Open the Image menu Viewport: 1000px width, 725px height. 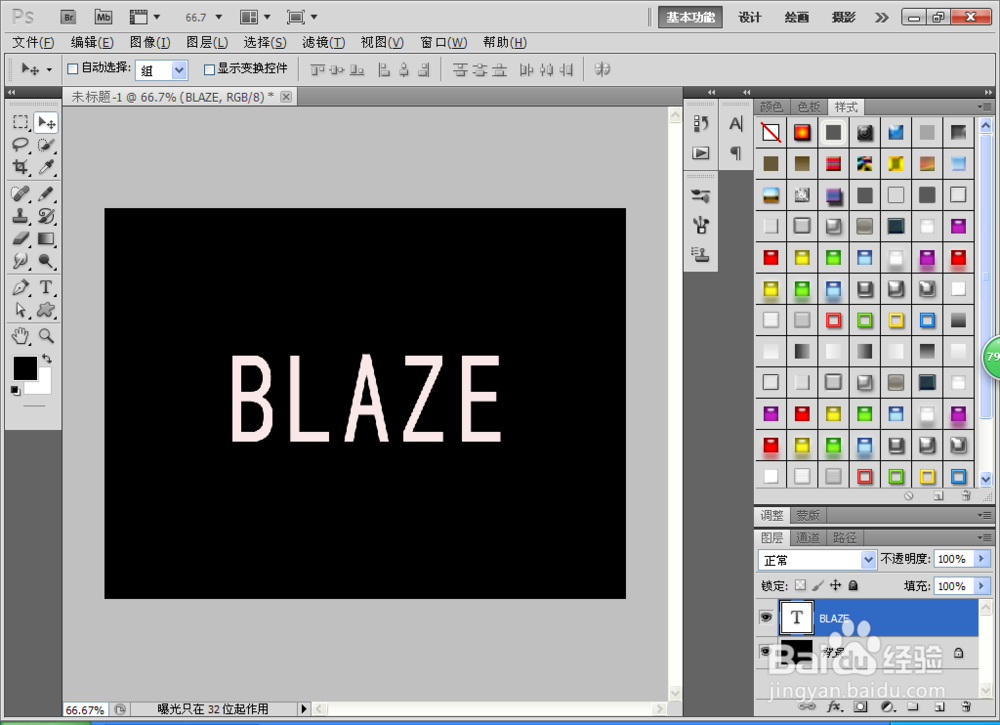(x=150, y=42)
